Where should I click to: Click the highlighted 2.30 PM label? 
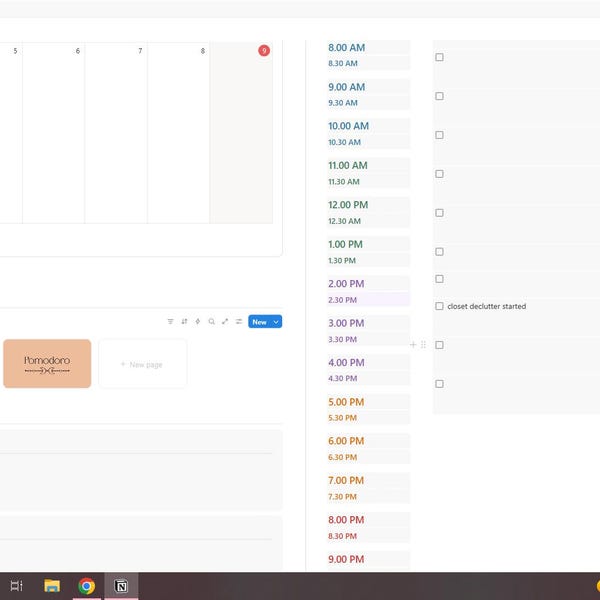coord(342,300)
